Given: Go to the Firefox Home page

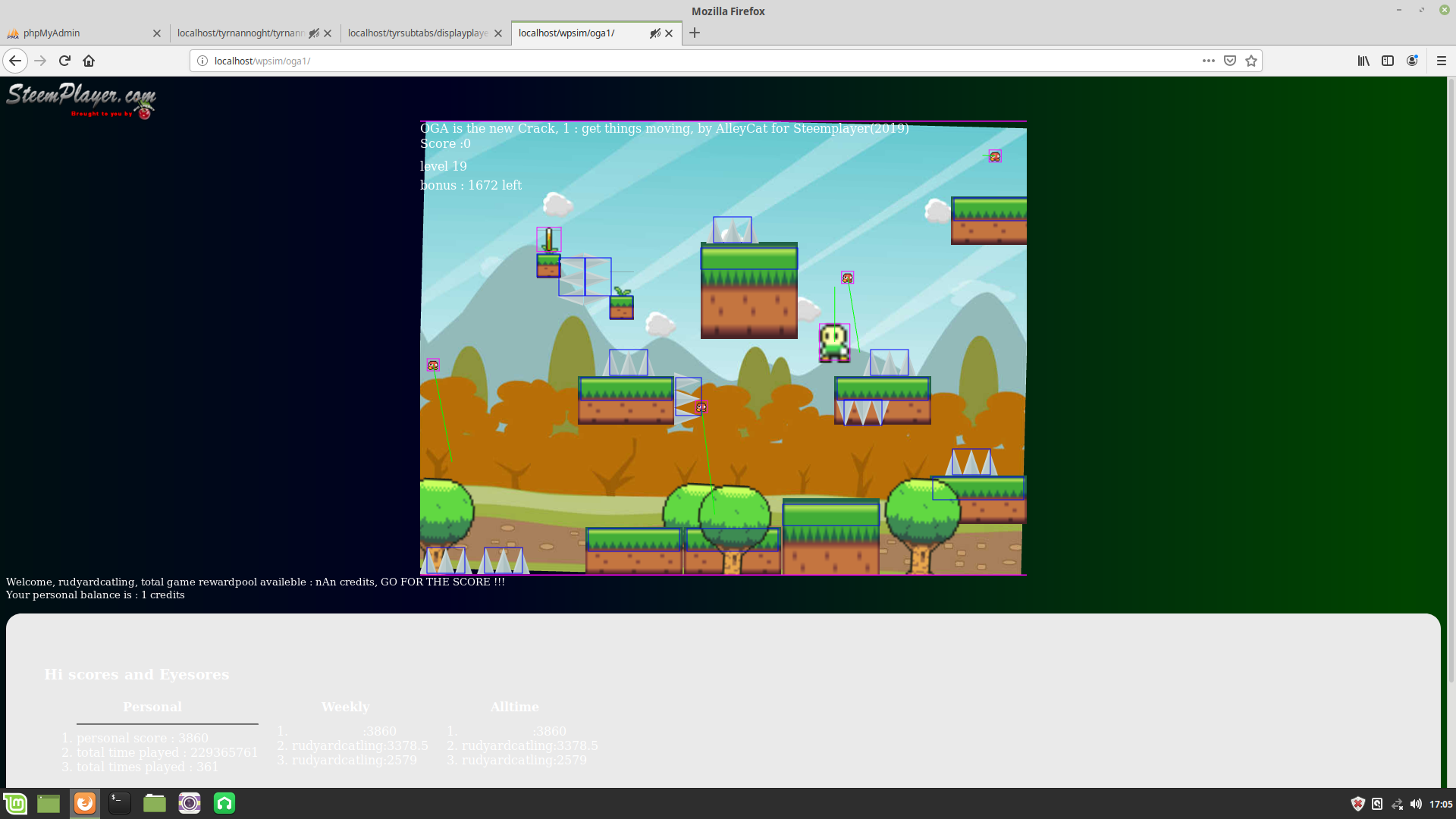Looking at the screenshot, I should pyautogui.click(x=89, y=61).
